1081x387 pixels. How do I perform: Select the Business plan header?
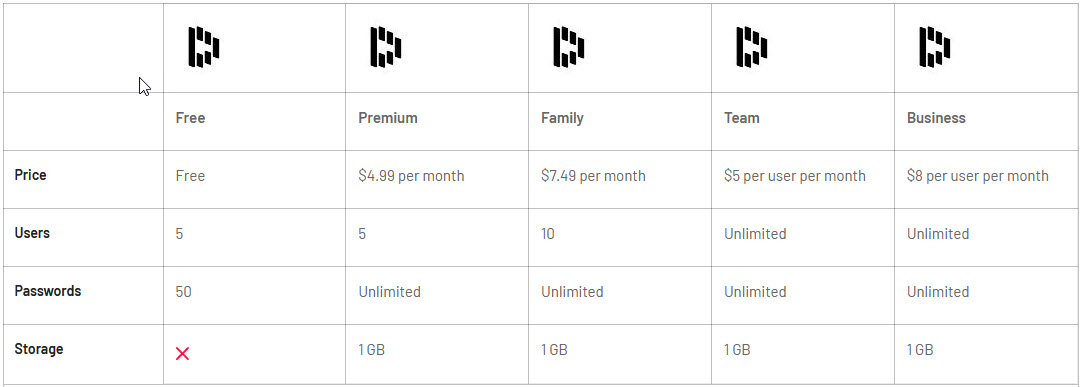936,118
